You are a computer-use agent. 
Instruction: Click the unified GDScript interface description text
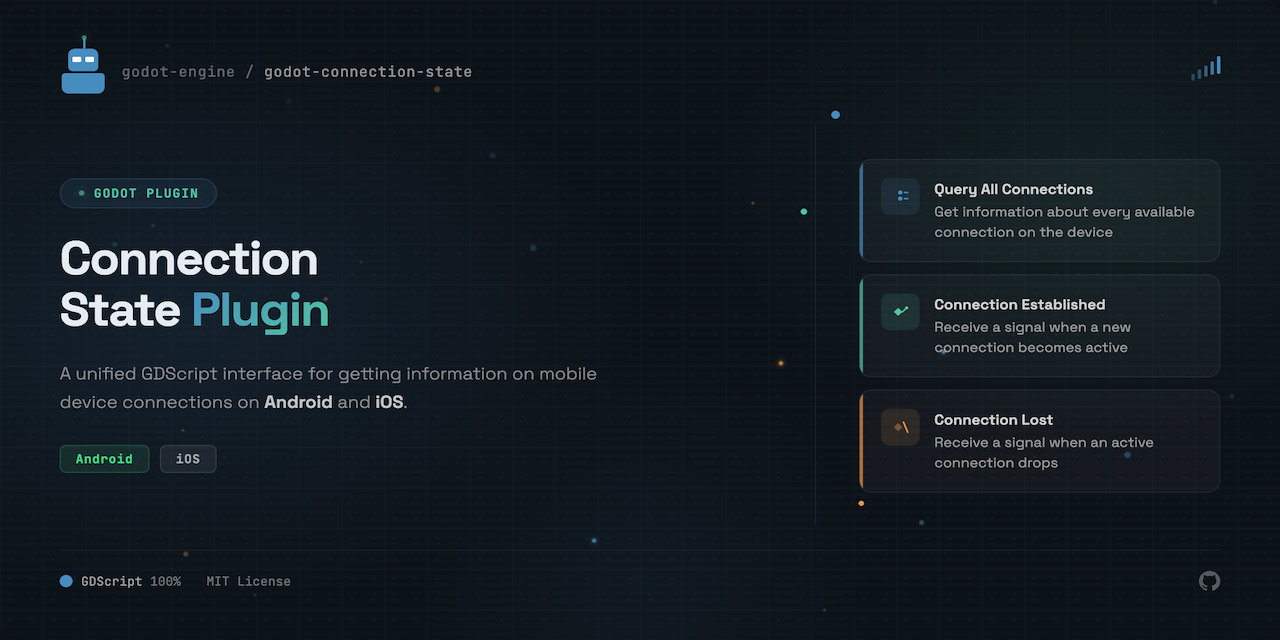[328, 388]
